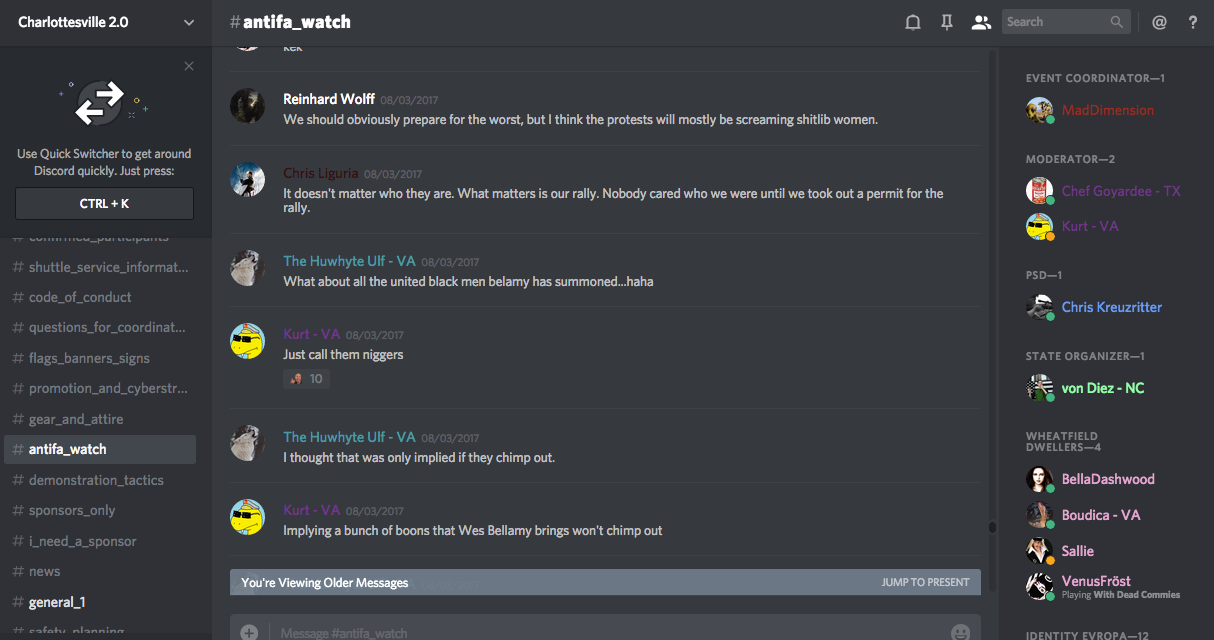Toggle the member list icon

[x=981, y=22]
